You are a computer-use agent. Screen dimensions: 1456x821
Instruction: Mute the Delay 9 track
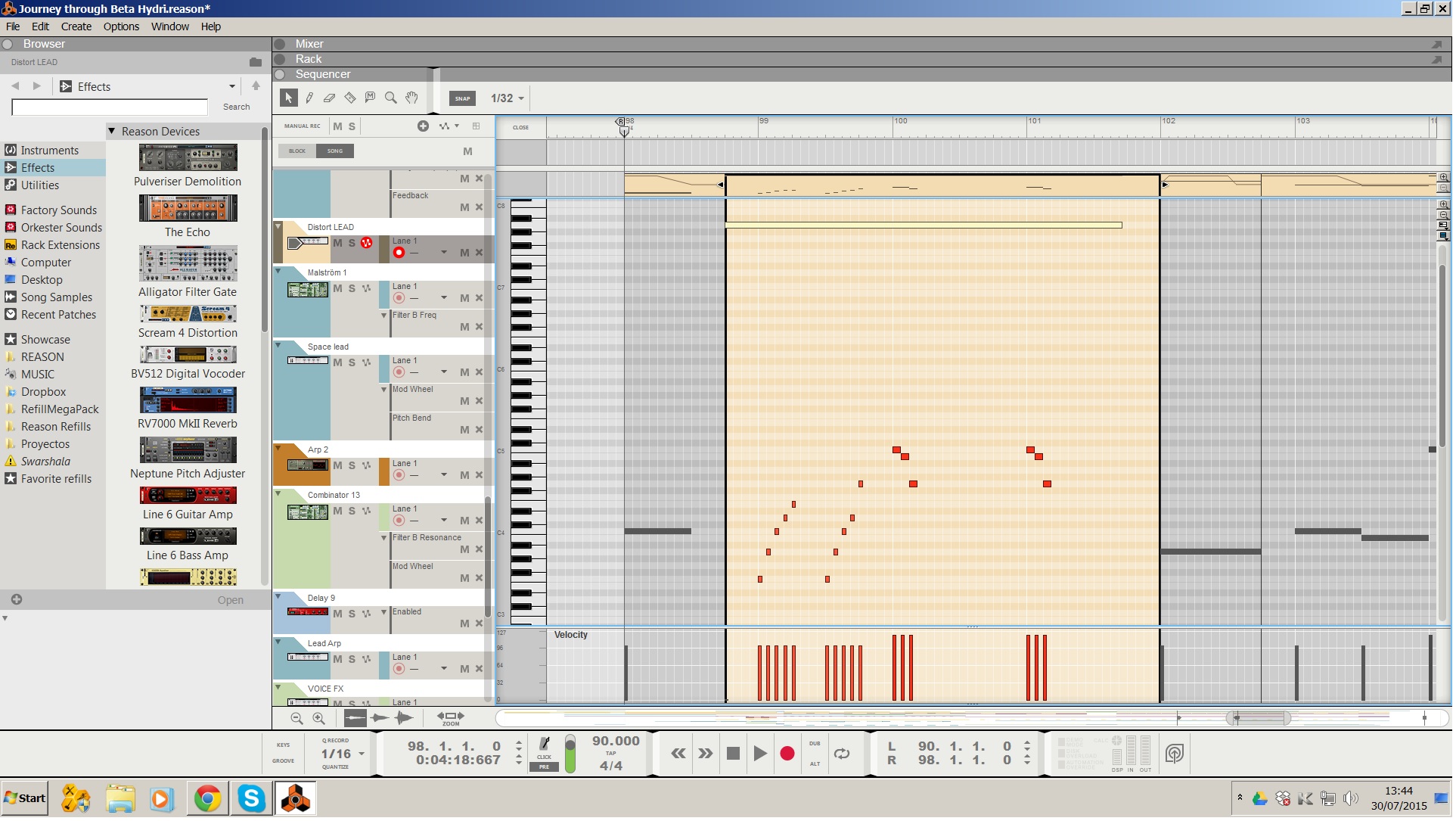338,614
